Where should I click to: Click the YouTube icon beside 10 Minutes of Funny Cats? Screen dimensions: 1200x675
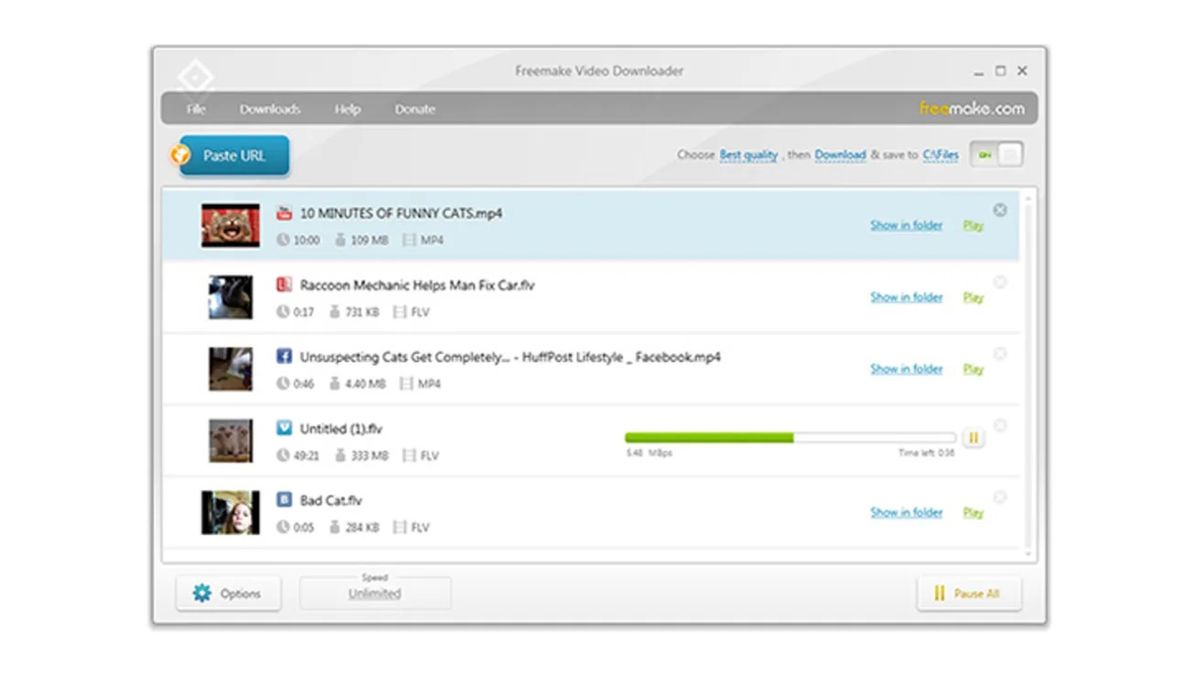coord(284,213)
